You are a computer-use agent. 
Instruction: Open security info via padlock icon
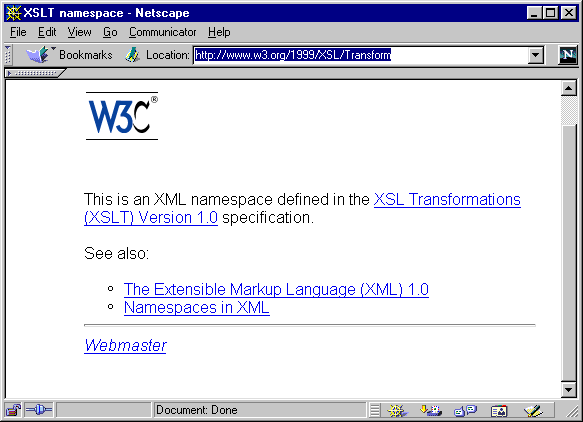[13, 410]
